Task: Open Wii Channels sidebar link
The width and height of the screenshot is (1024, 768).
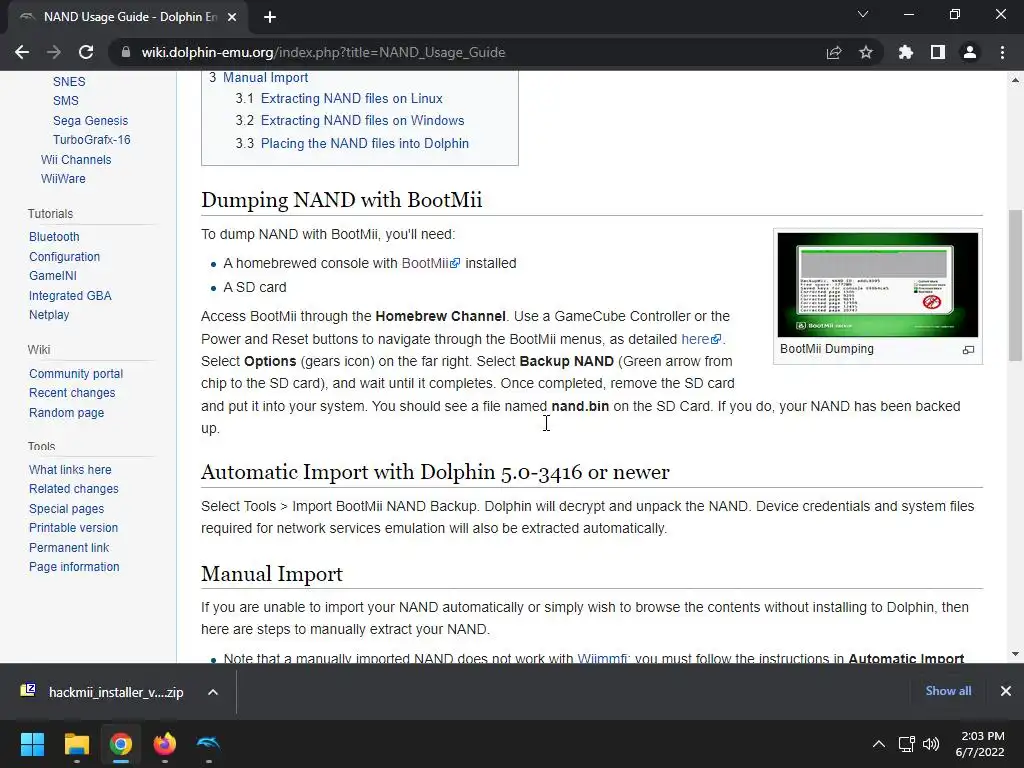Action: [x=76, y=160]
